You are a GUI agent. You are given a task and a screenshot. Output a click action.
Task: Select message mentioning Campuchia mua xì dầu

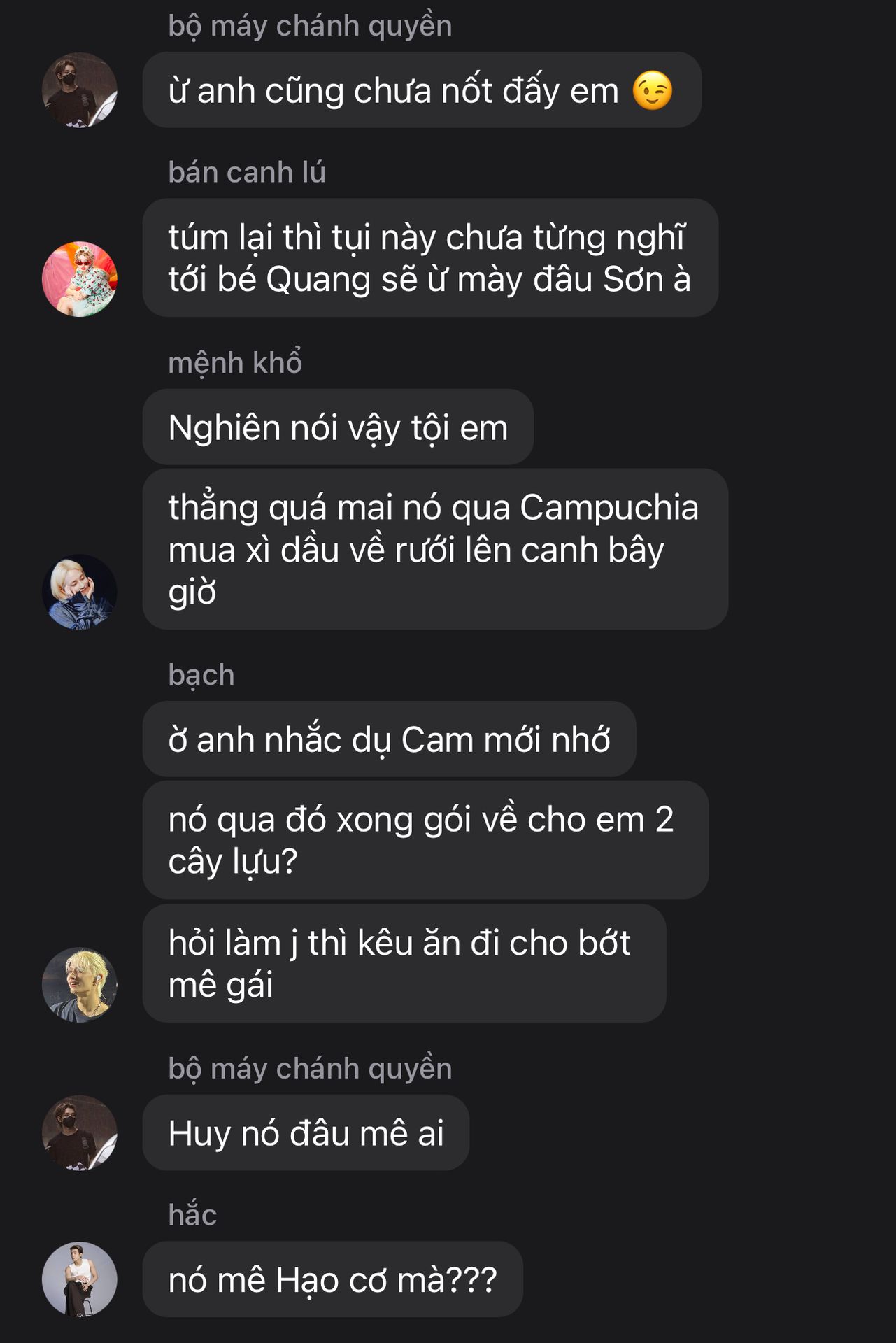(x=435, y=549)
